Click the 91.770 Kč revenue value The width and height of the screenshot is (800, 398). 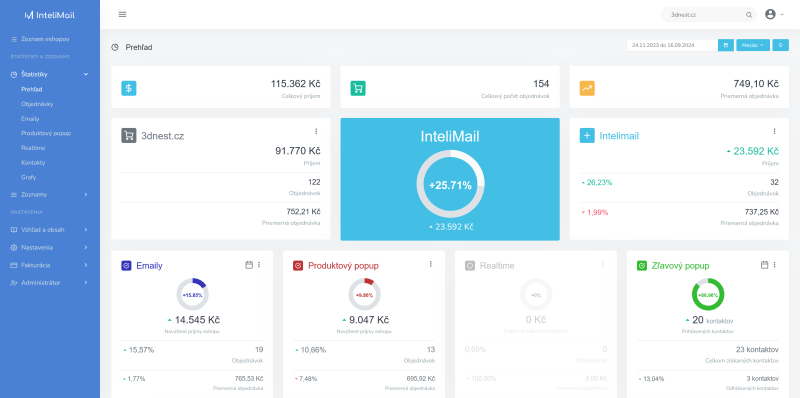pos(298,151)
